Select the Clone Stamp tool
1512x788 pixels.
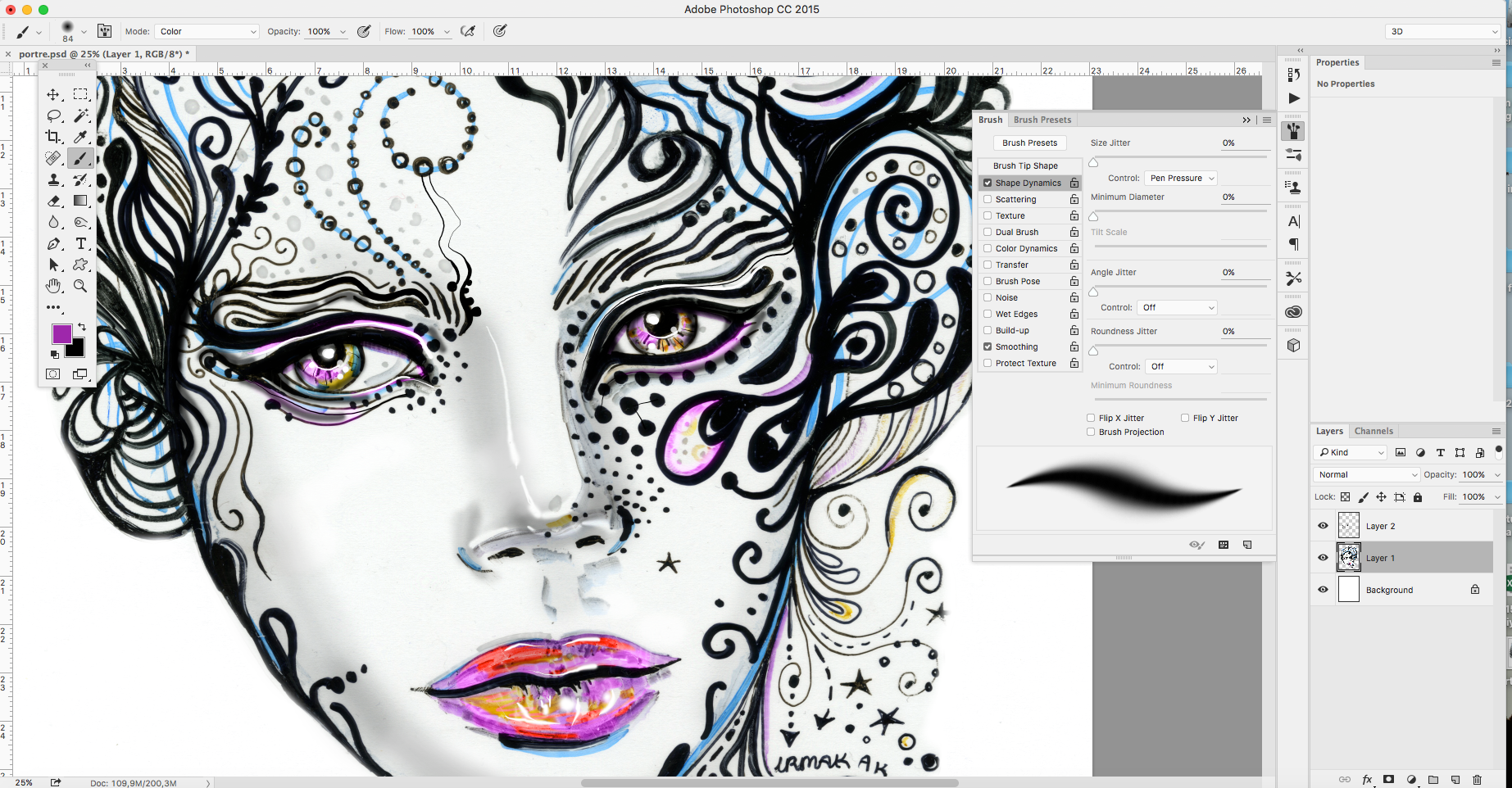click(53, 179)
